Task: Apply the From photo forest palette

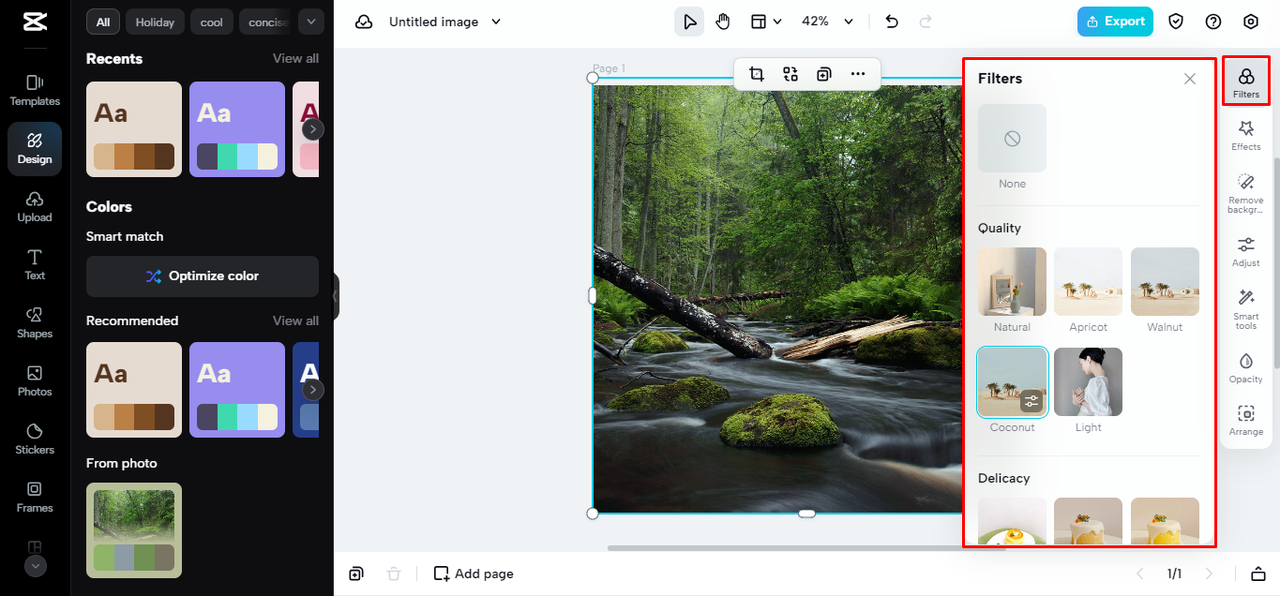Action: click(134, 530)
